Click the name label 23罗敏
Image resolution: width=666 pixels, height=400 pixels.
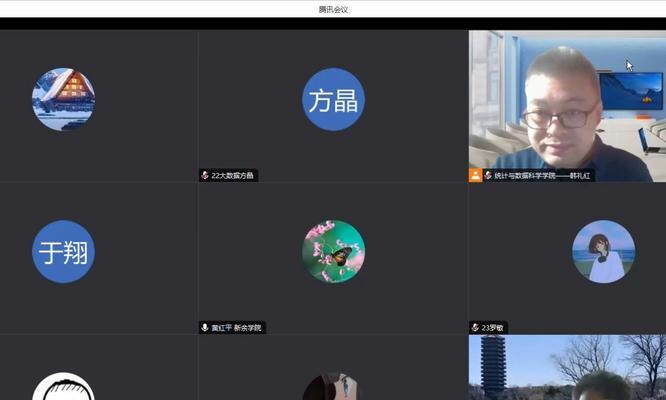click(x=492, y=327)
